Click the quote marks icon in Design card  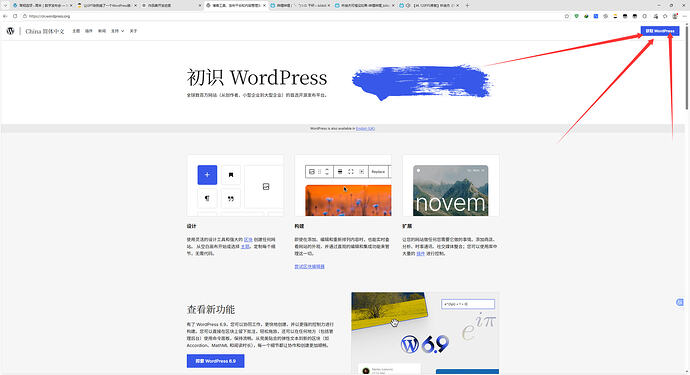(x=231, y=199)
